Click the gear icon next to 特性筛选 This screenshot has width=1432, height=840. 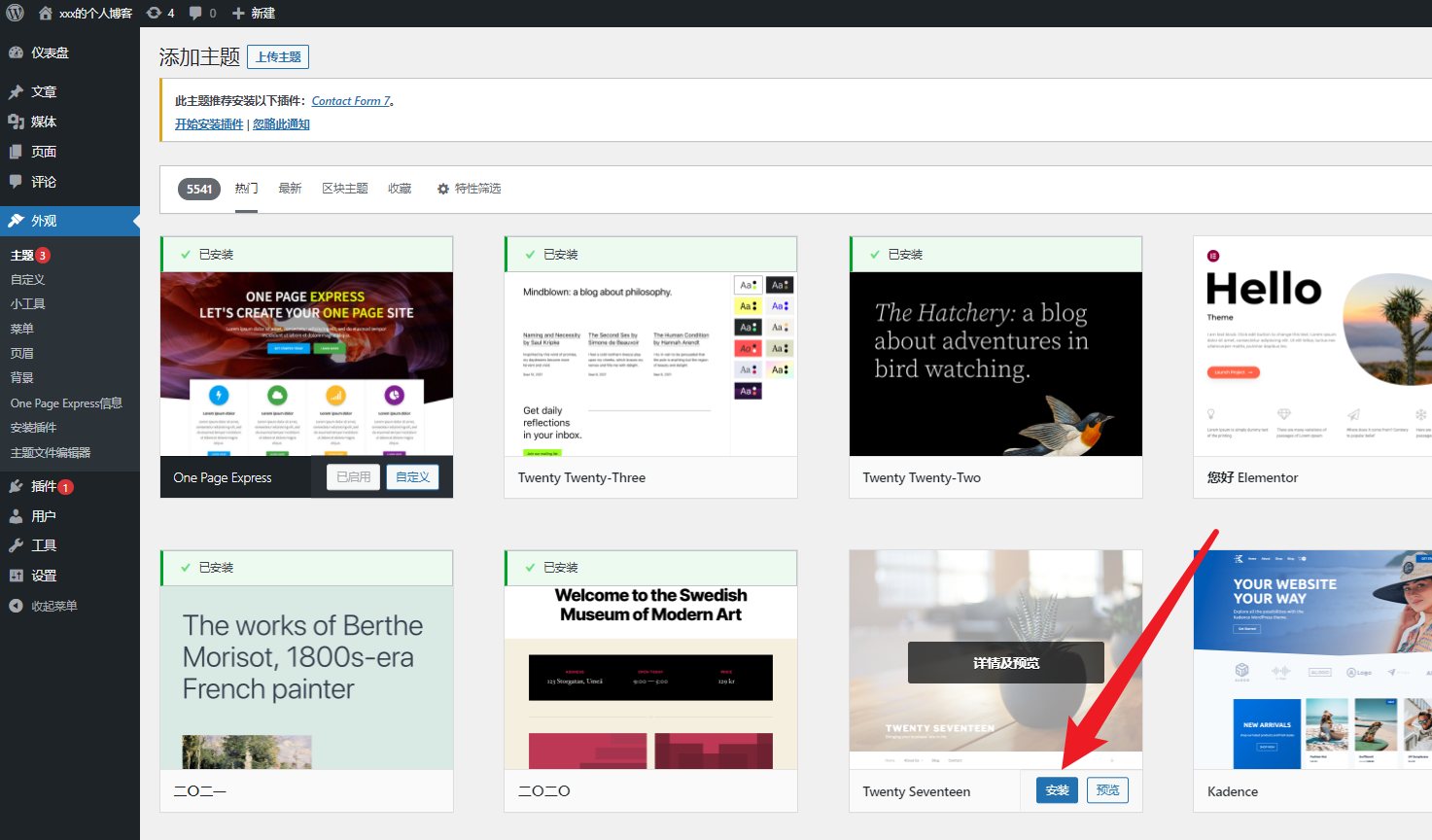pos(443,189)
